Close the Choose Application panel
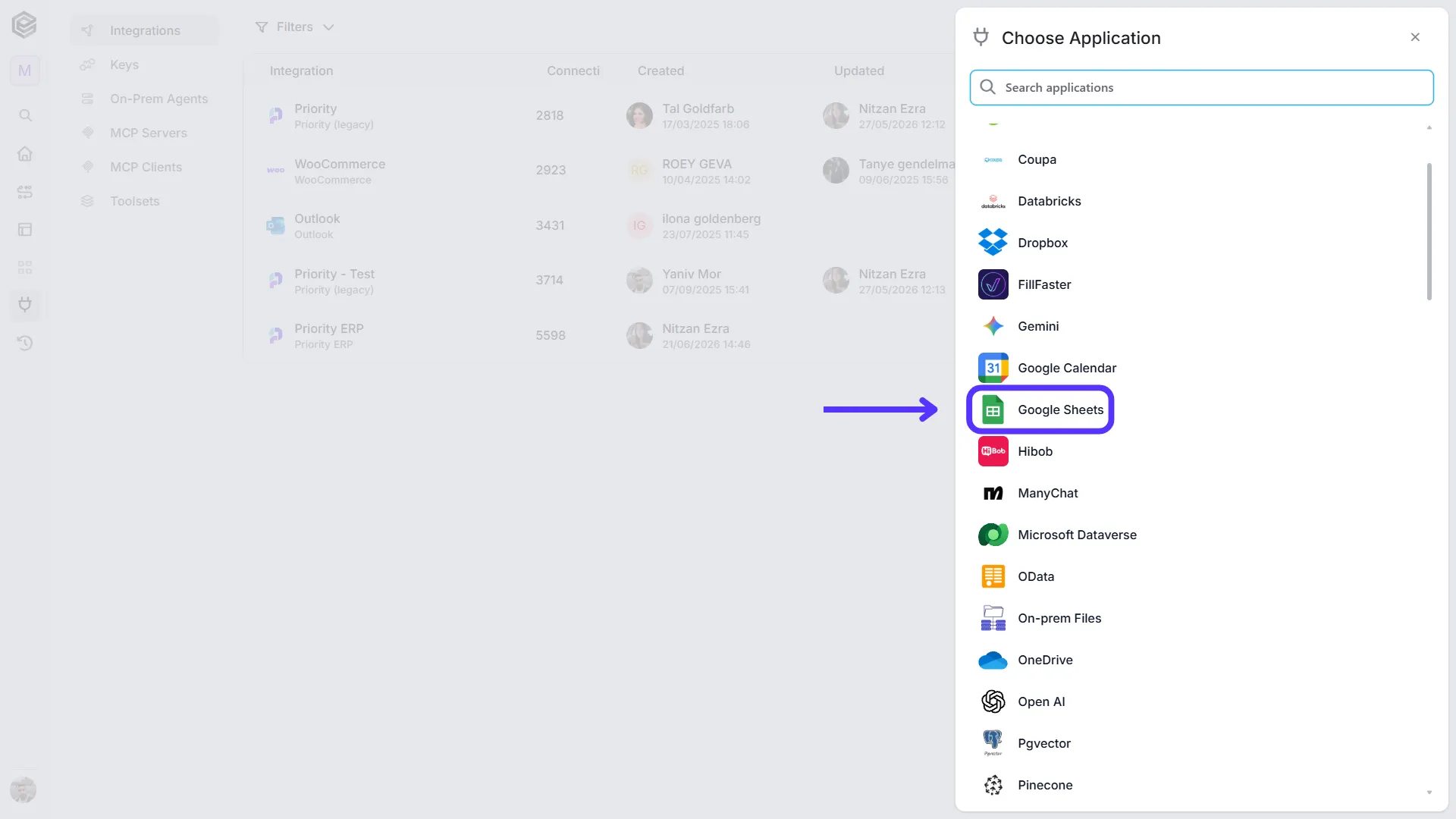Viewport: 1456px width, 819px height. point(1415,37)
